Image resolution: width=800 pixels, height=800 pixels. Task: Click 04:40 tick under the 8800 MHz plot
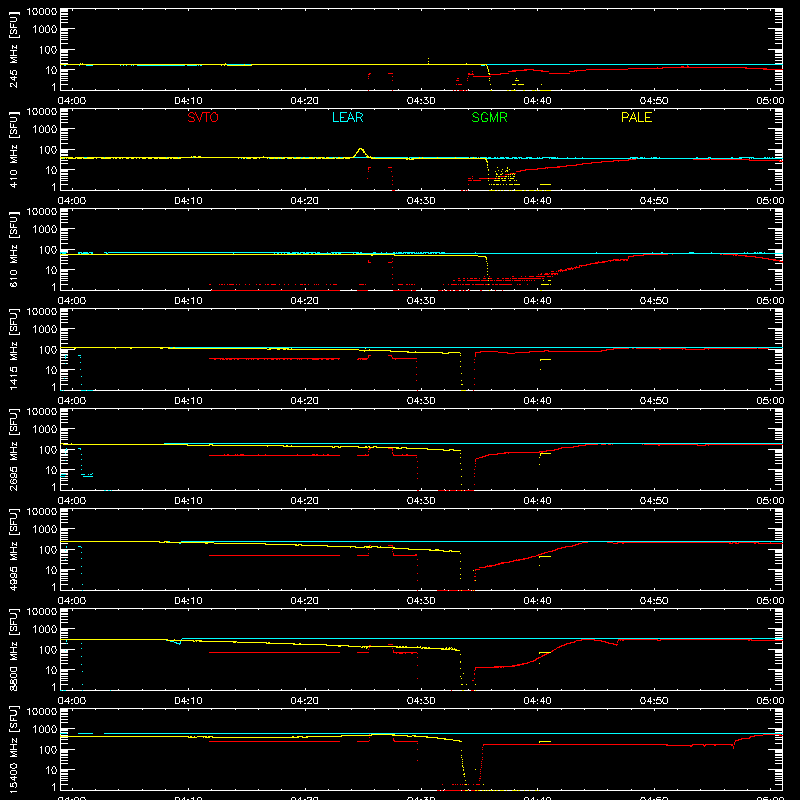[537, 701]
